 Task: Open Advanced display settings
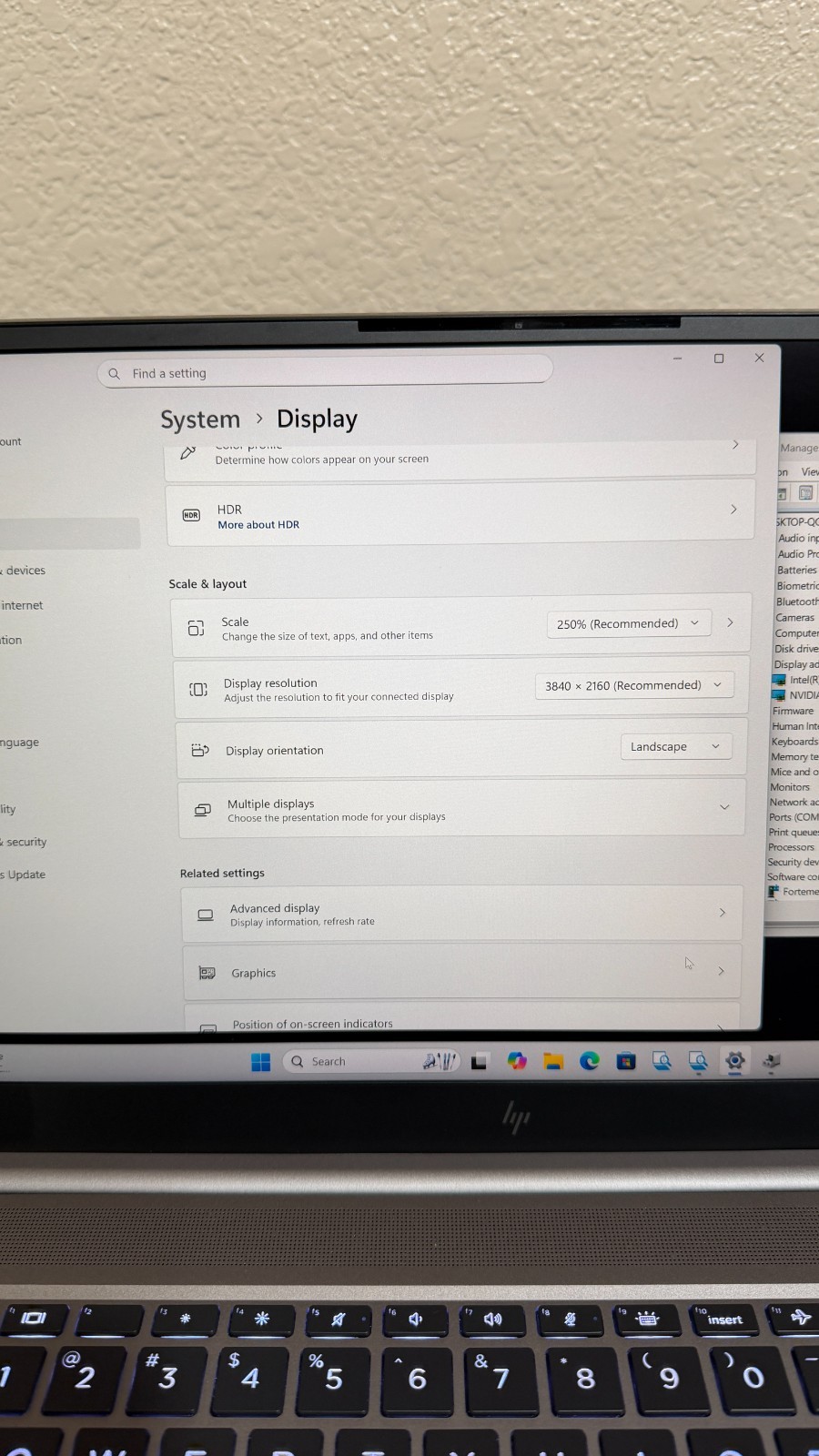462,914
